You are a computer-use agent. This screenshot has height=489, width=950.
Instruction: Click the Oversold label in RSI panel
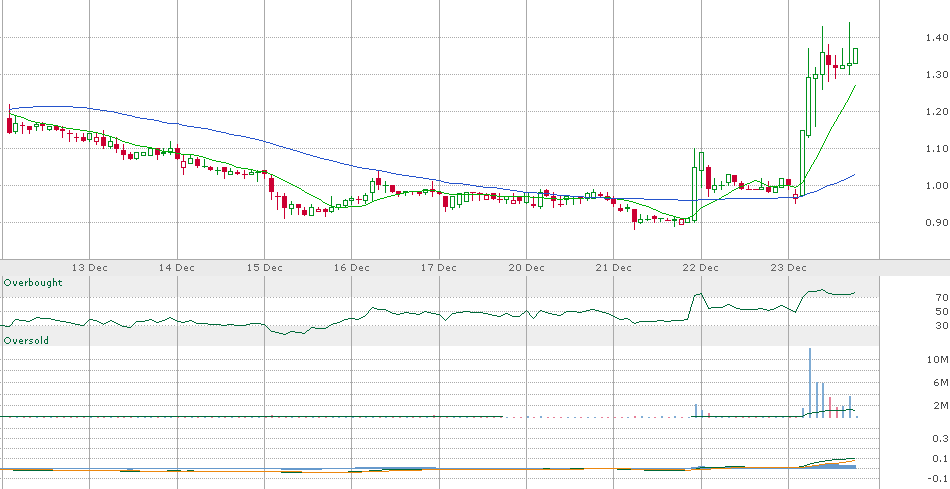26,341
